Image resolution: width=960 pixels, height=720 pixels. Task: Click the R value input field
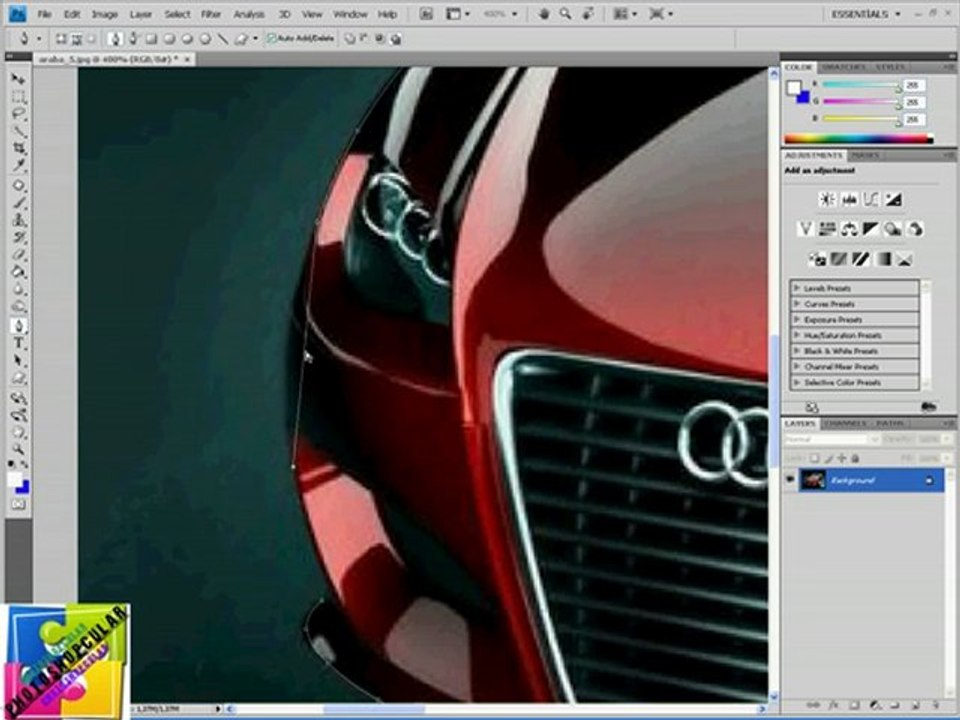click(x=913, y=85)
